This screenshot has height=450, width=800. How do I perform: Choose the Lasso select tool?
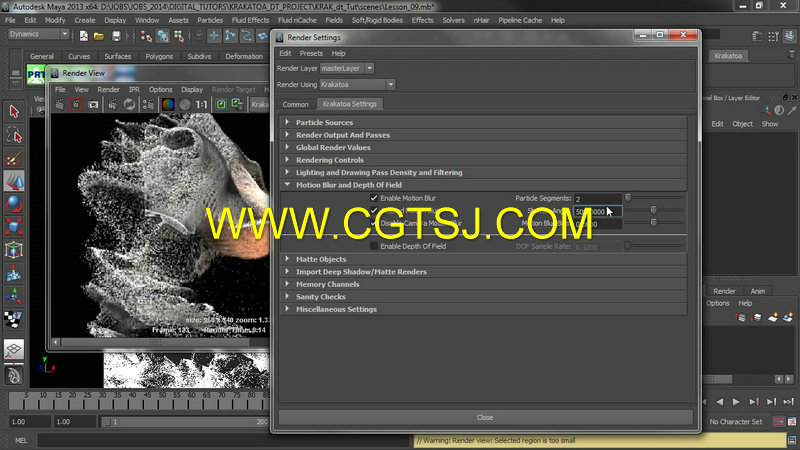coord(14,135)
